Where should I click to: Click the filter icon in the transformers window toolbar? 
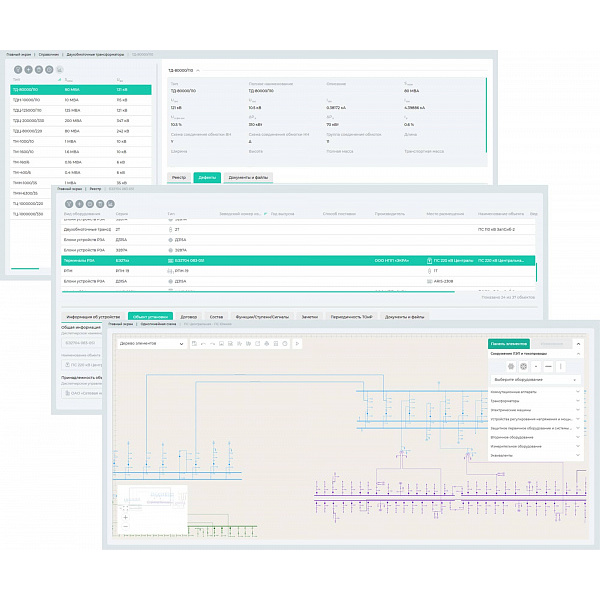(18, 70)
